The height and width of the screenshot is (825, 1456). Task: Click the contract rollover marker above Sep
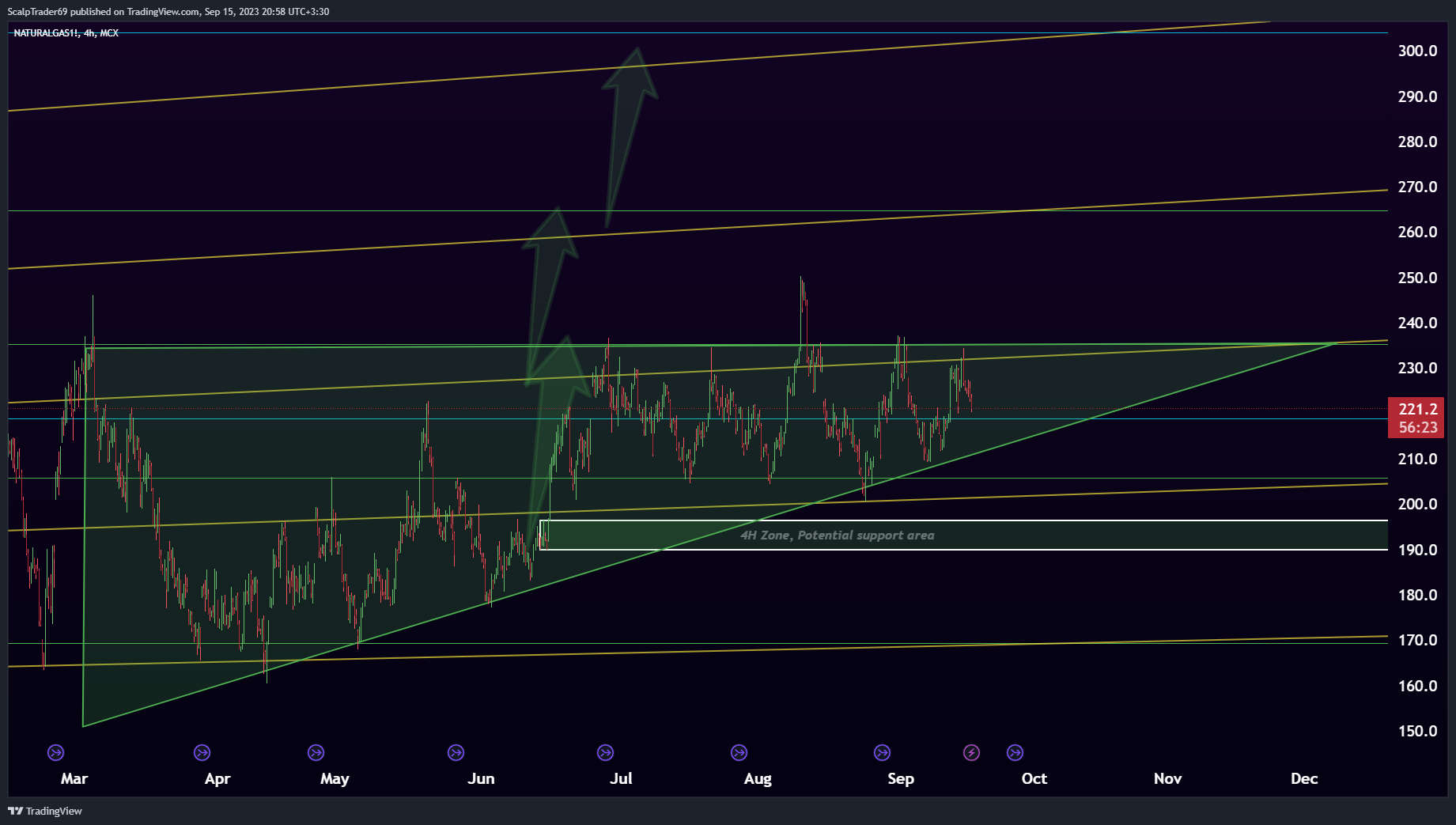(x=882, y=752)
